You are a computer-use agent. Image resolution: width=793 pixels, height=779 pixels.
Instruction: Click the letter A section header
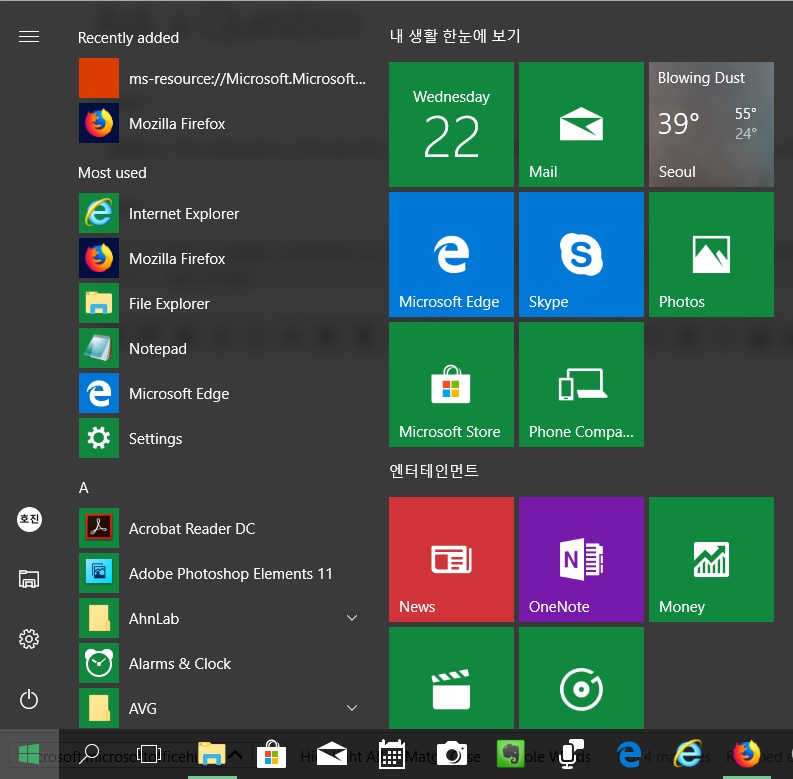(x=84, y=488)
